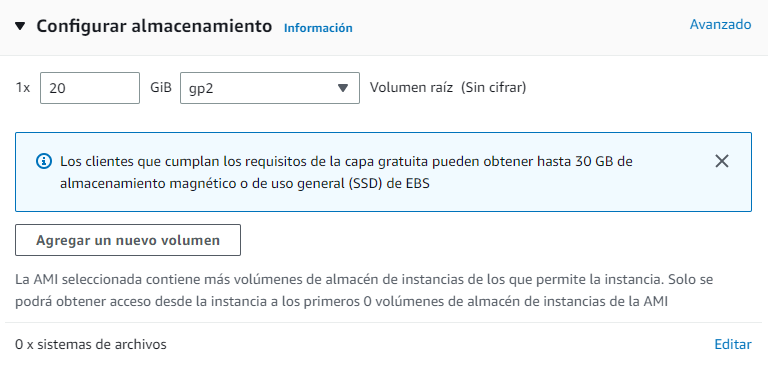Click the Configurar almacenamiento heading text
The height and width of the screenshot is (366, 768).
pos(154,26)
